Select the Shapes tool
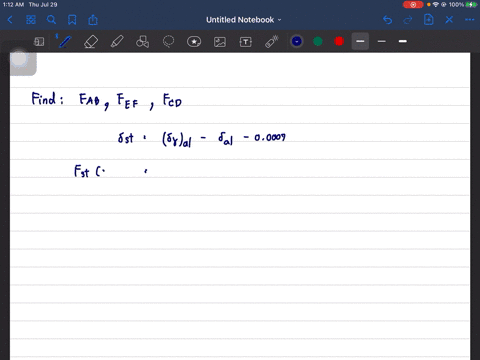This screenshot has height=360, width=480. click(143, 42)
